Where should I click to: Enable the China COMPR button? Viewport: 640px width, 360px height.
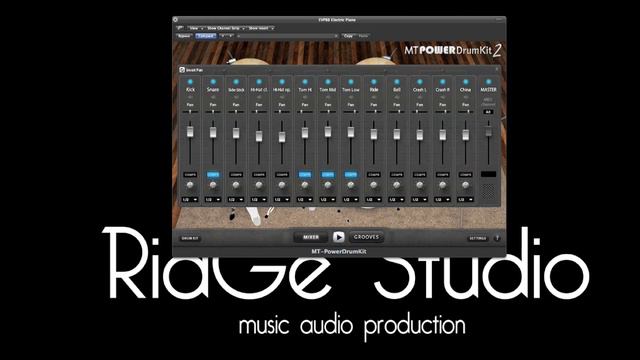465,175
